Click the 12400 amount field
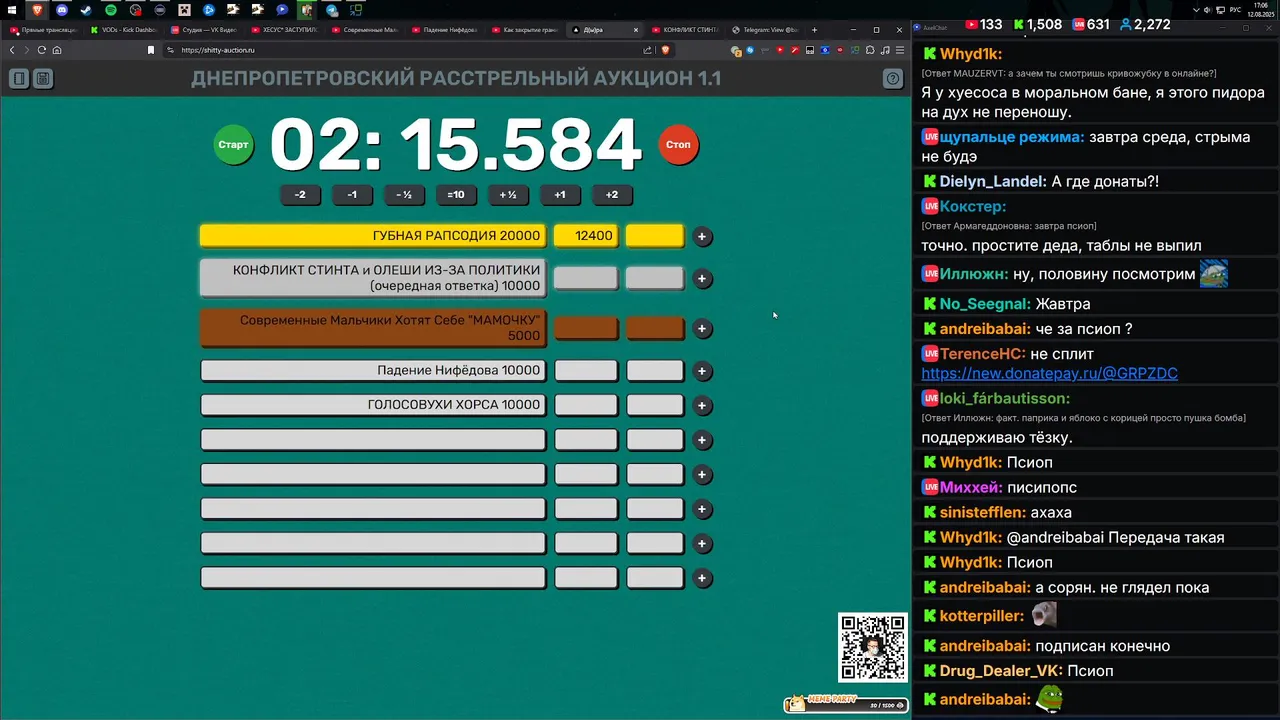The height and width of the screenshot is (720, 1280). [585, 236]
